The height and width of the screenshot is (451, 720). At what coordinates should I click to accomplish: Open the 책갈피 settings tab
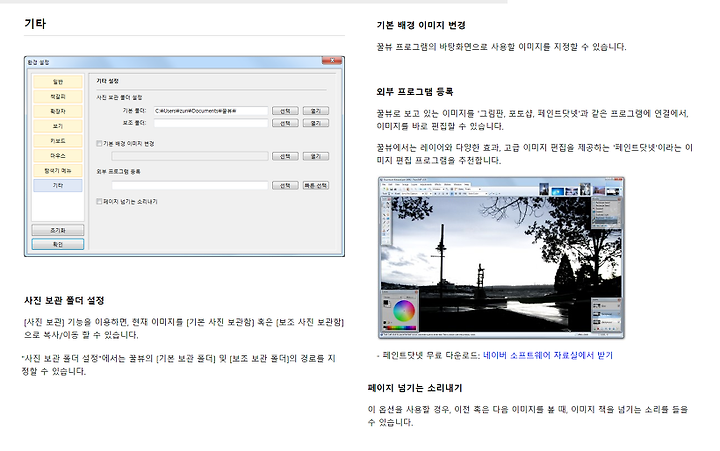[x=58, y=96]
